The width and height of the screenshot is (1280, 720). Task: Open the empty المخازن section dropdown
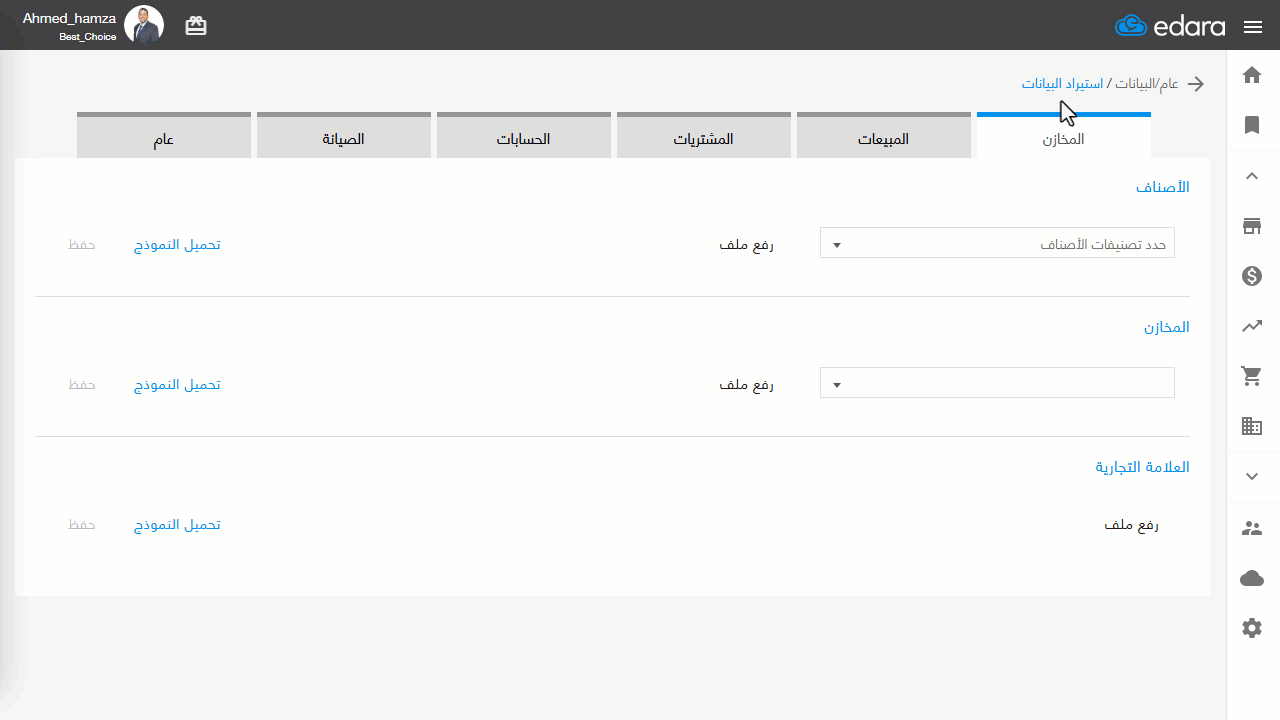point(997,383)
